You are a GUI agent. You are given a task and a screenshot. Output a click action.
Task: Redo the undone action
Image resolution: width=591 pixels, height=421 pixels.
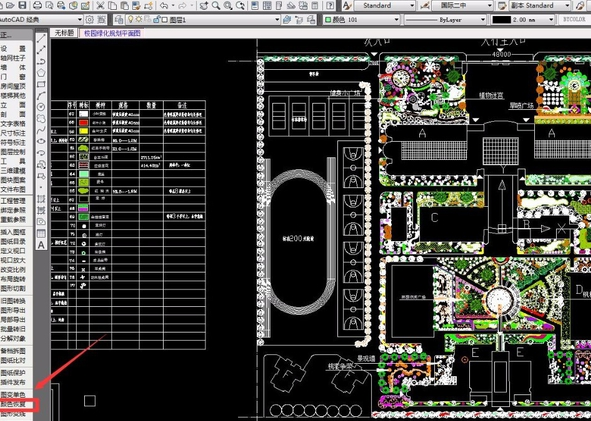click(x=182, y=5)
